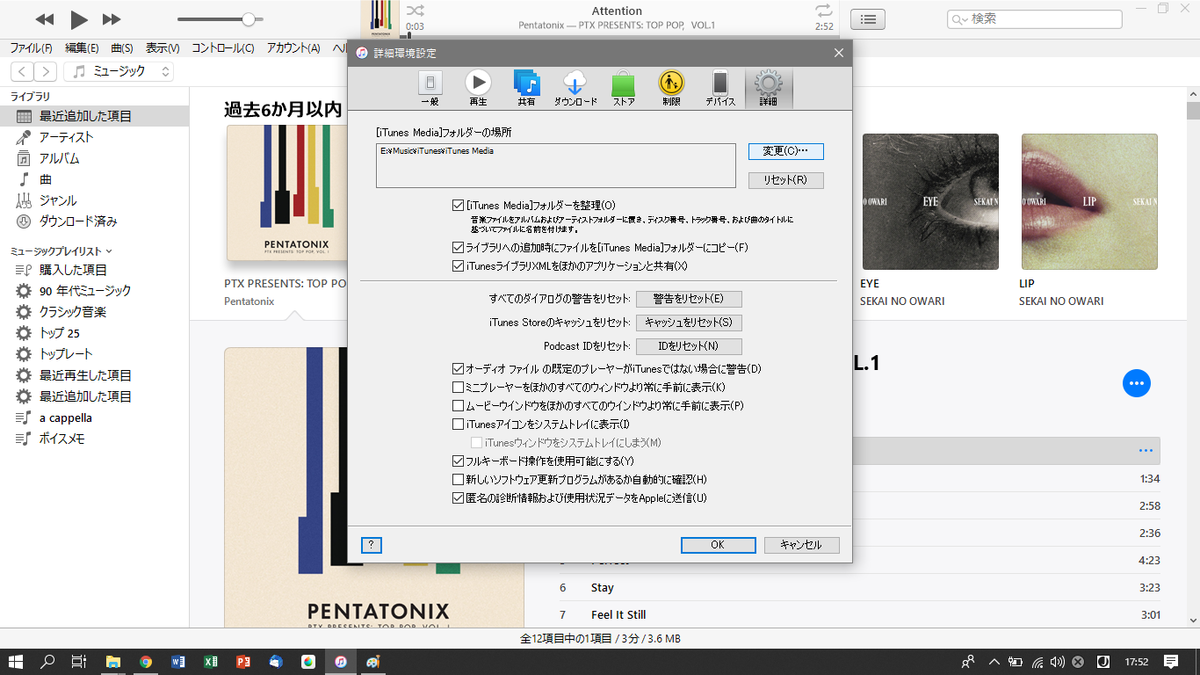This screenshot has width=1200, height=675.
Task: Toggle full keyboard navigation checkbox
Action: coord(458,461)
